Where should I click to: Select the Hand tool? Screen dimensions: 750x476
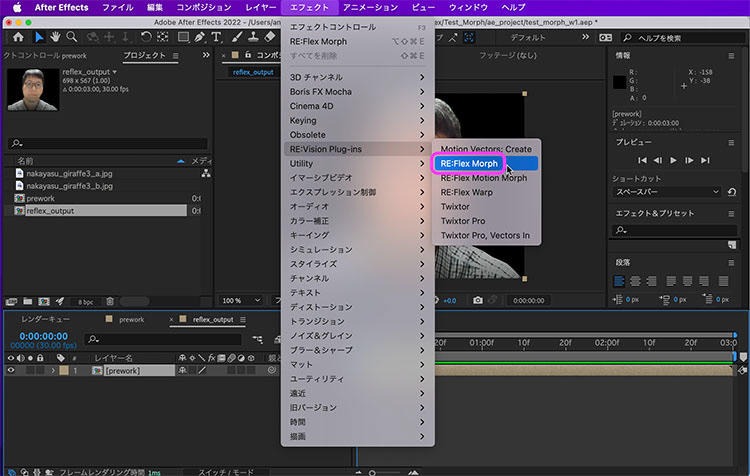point(55,37)
